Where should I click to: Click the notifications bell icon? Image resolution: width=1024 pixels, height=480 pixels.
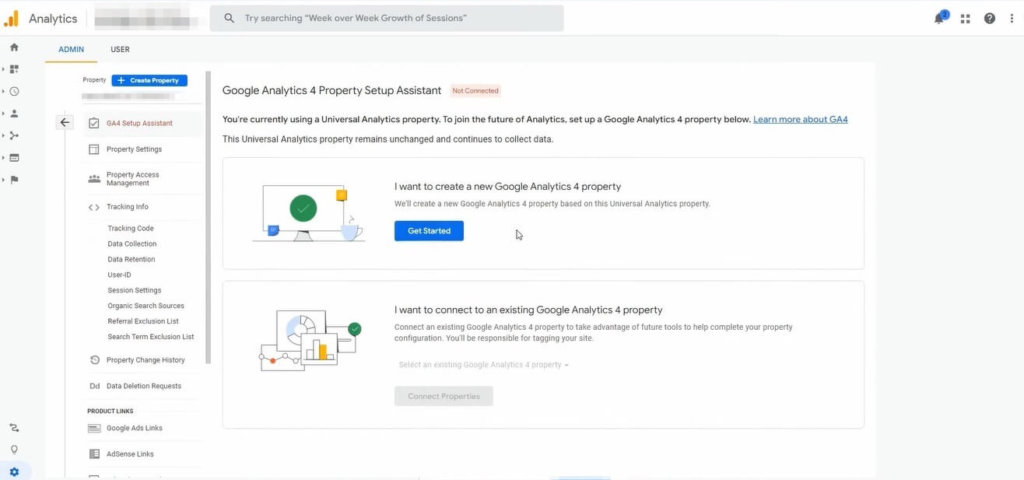[x=940, y=18]
